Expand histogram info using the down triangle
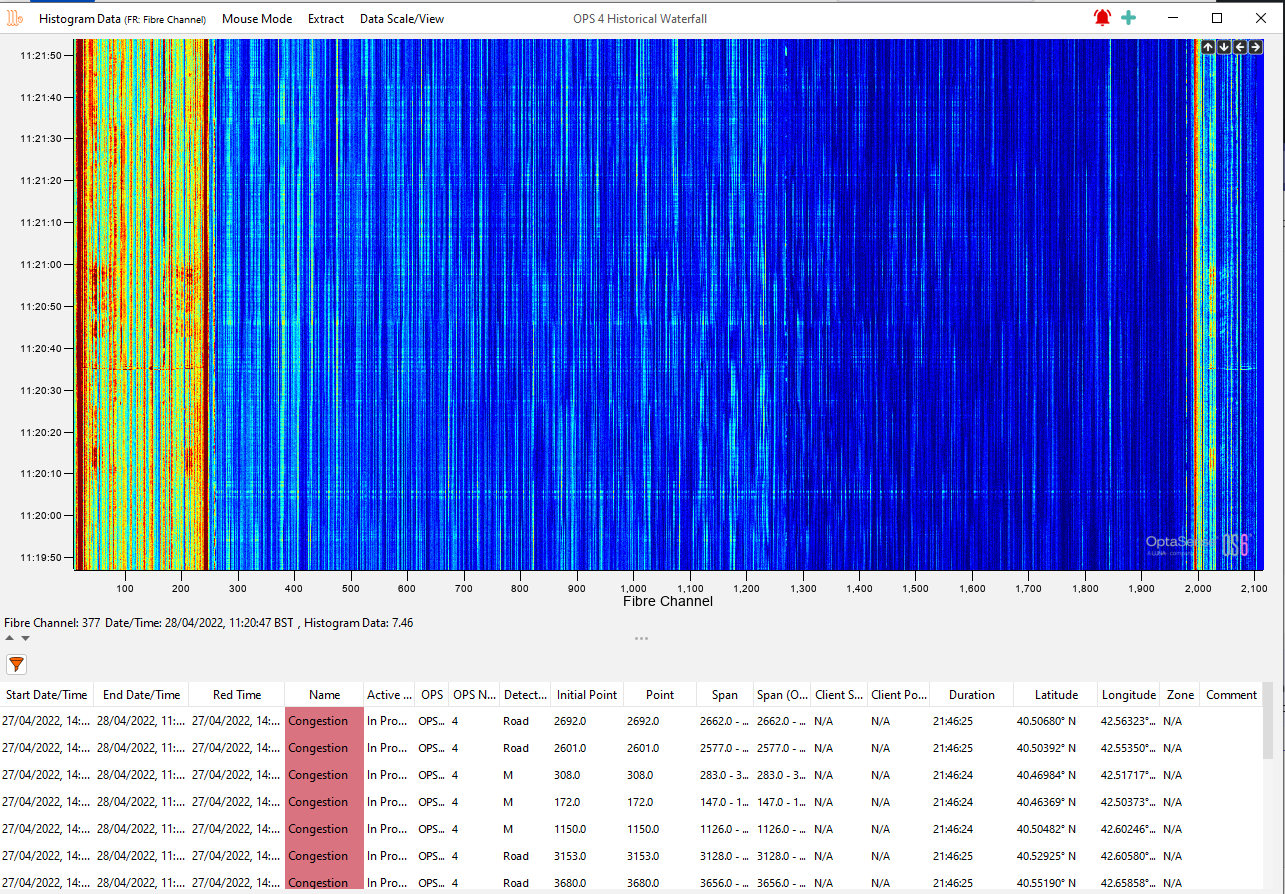1285x894 pixels. (25, 638)
